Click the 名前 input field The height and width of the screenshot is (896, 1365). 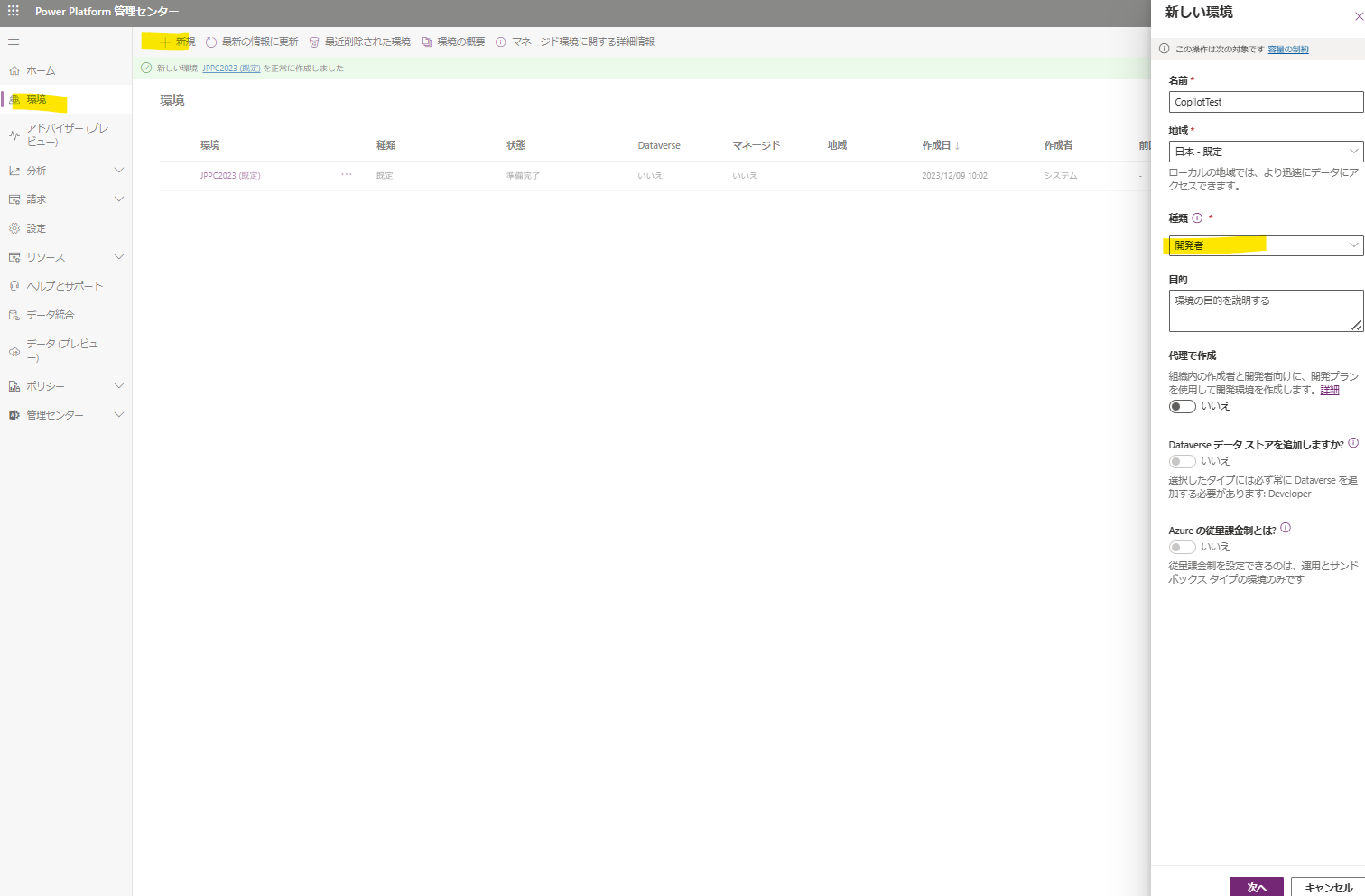coord(1266,102)
